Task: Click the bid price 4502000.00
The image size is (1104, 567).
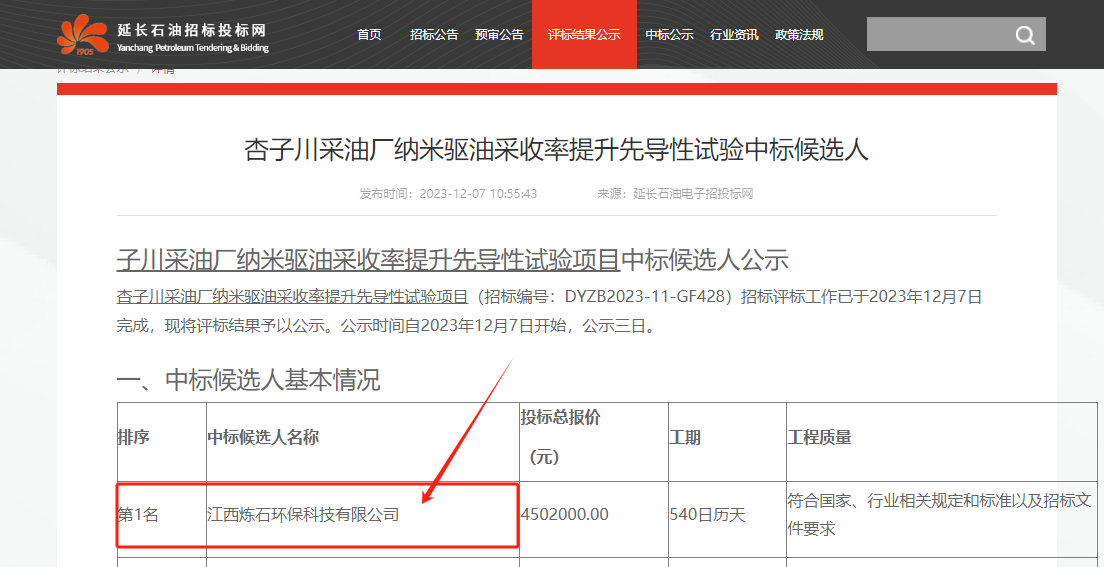Action: [x=565, y=515]
